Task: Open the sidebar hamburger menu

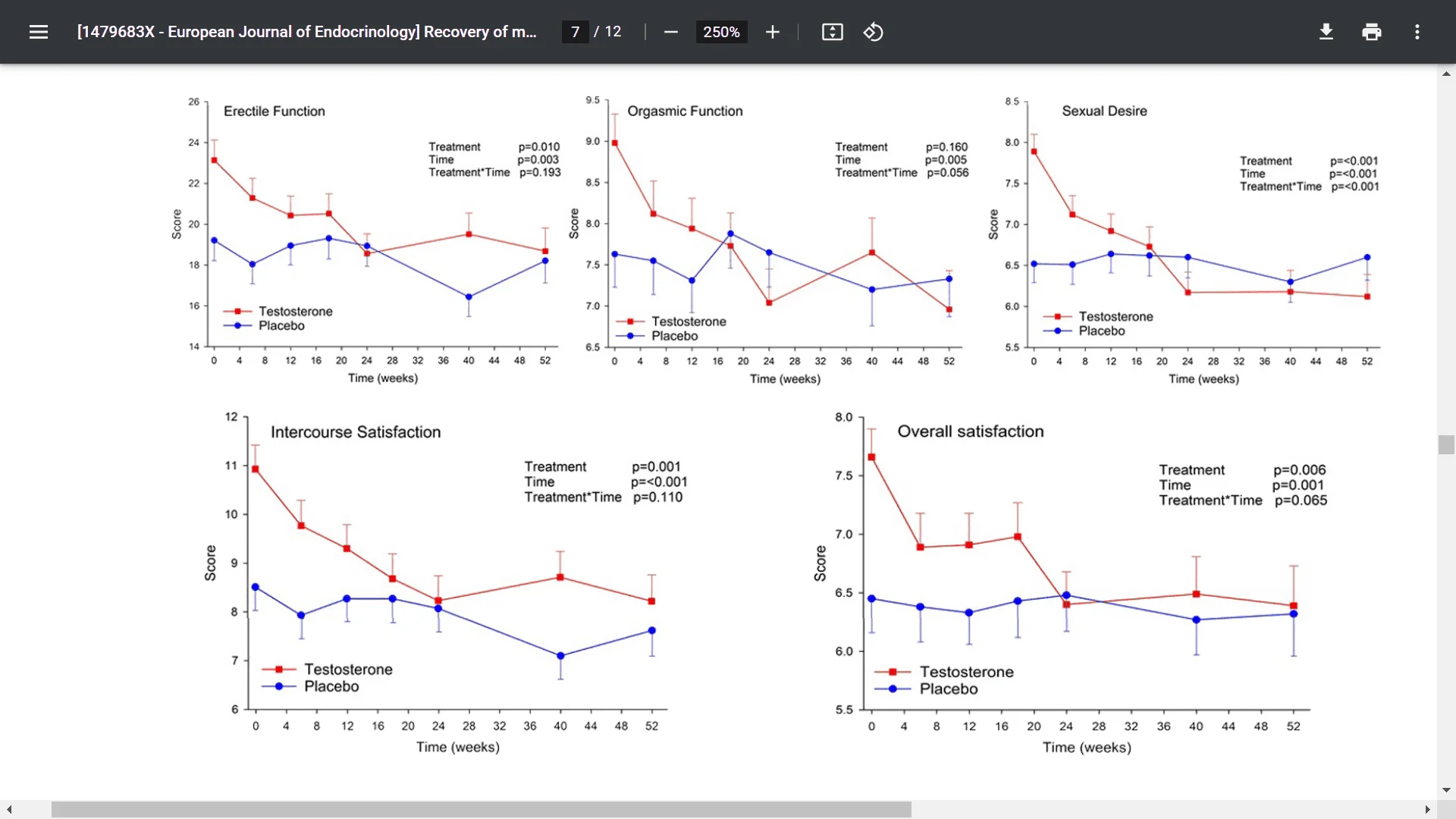Action: click(39, 32)
